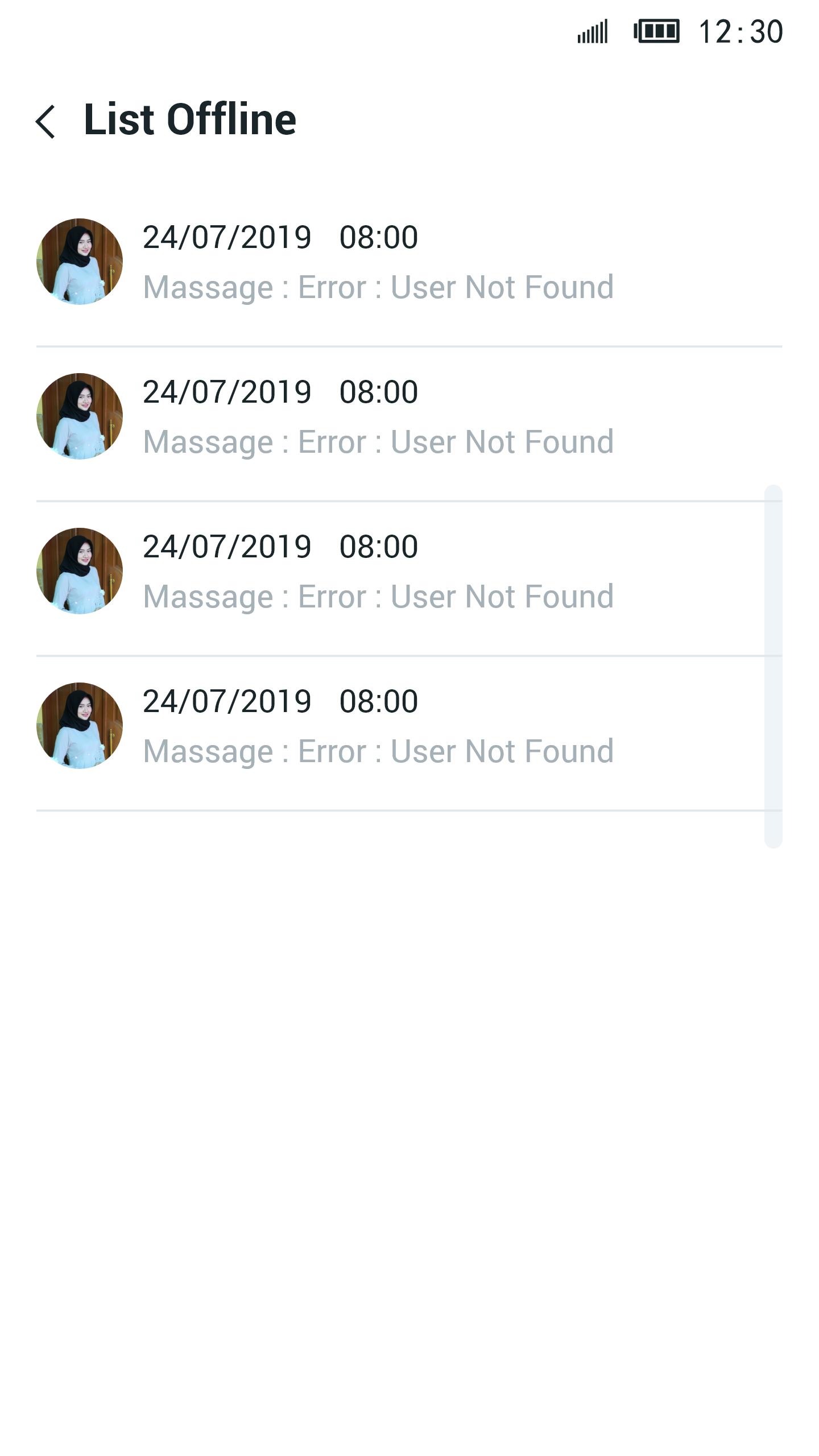Open the first entry's profile avatar

[x=80, y=262]
